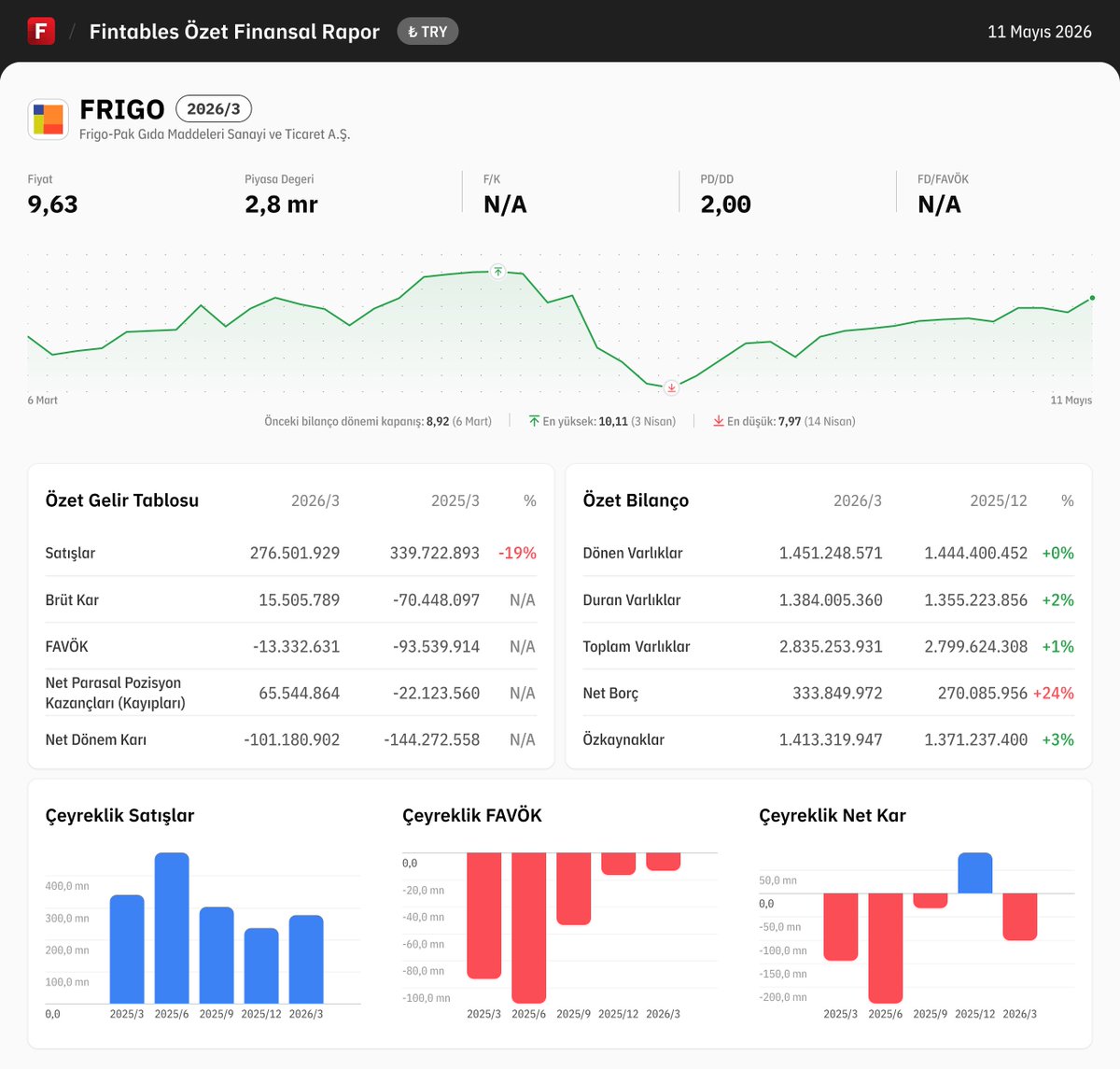Screen dimensions: 1120x1069
Task: Click the 2025/12 bar in Çeyreklik Satışlar
Action: coord(261,965)
